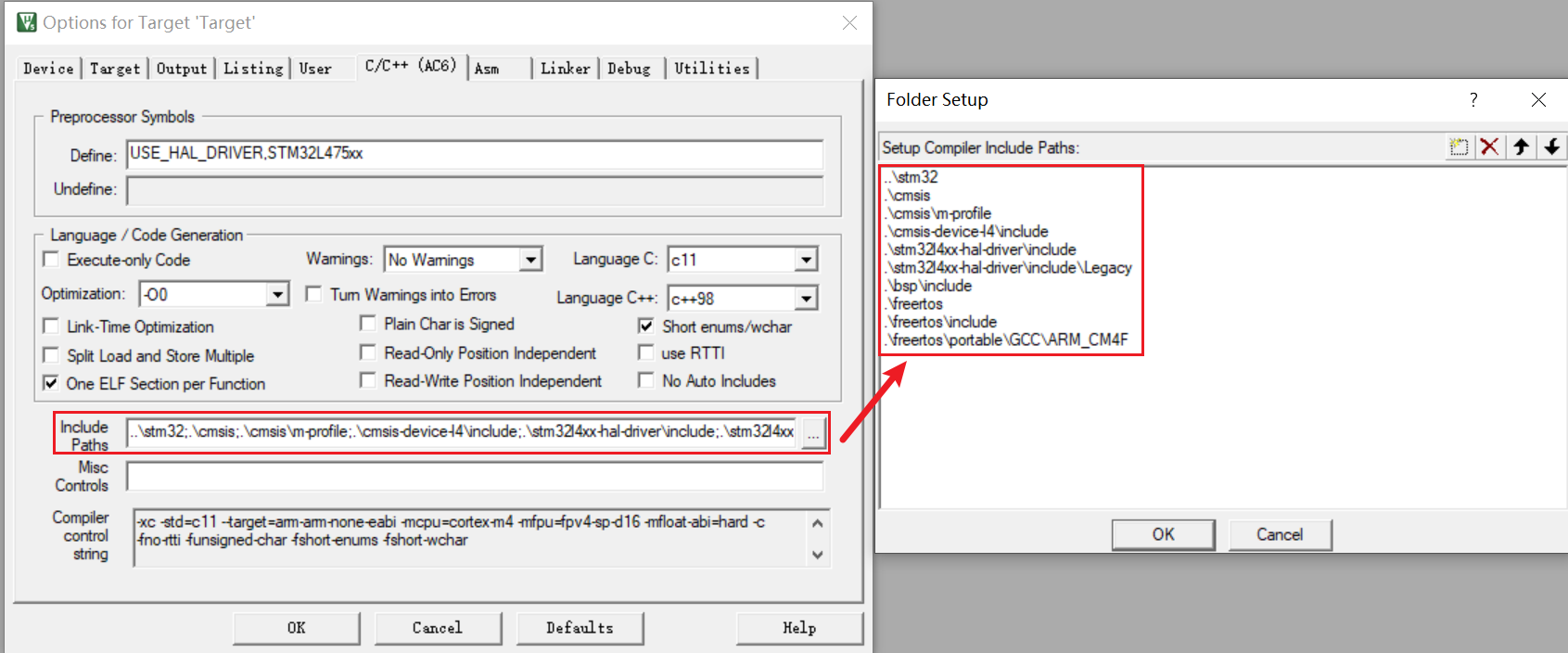
Task: Select the .\cmsis include path
Action: [x=909, y=196]
